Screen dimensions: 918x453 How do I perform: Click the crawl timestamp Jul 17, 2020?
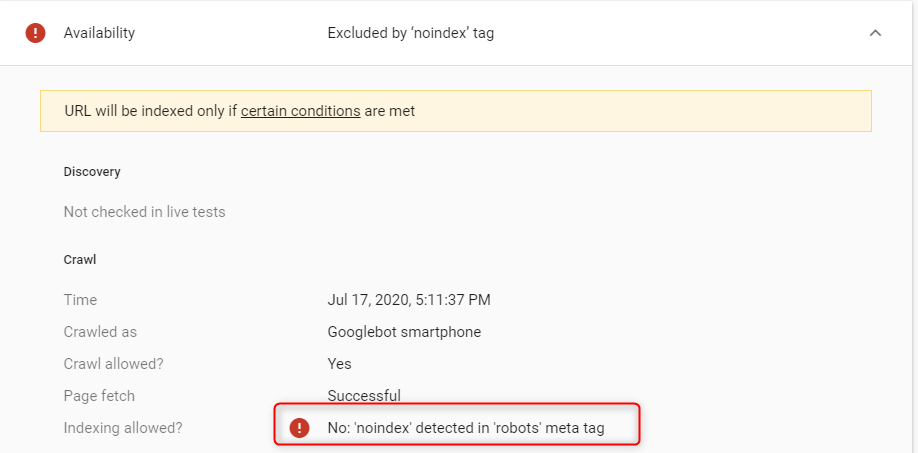click(408, 300)
